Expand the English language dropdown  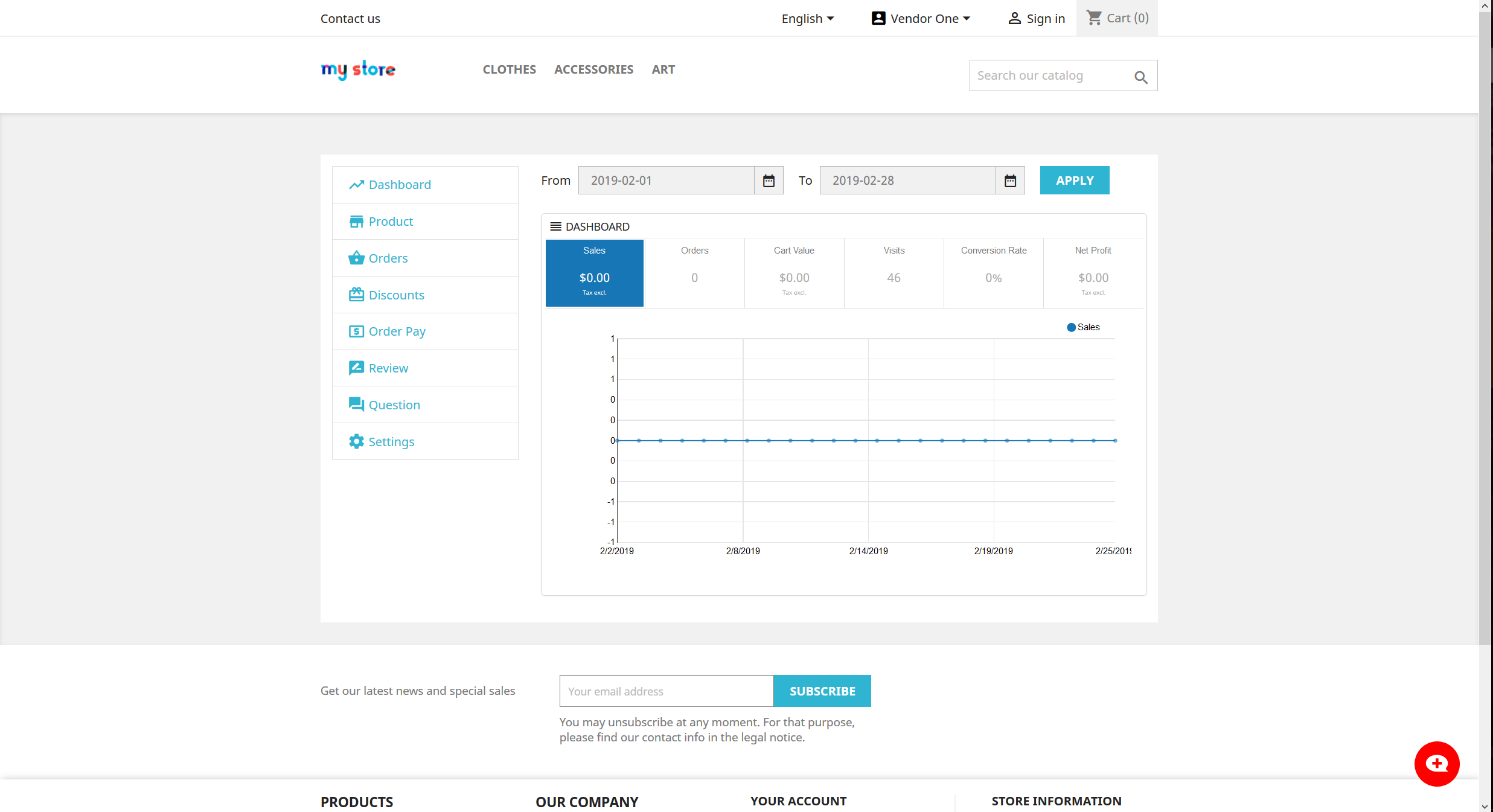pos(807,18)
